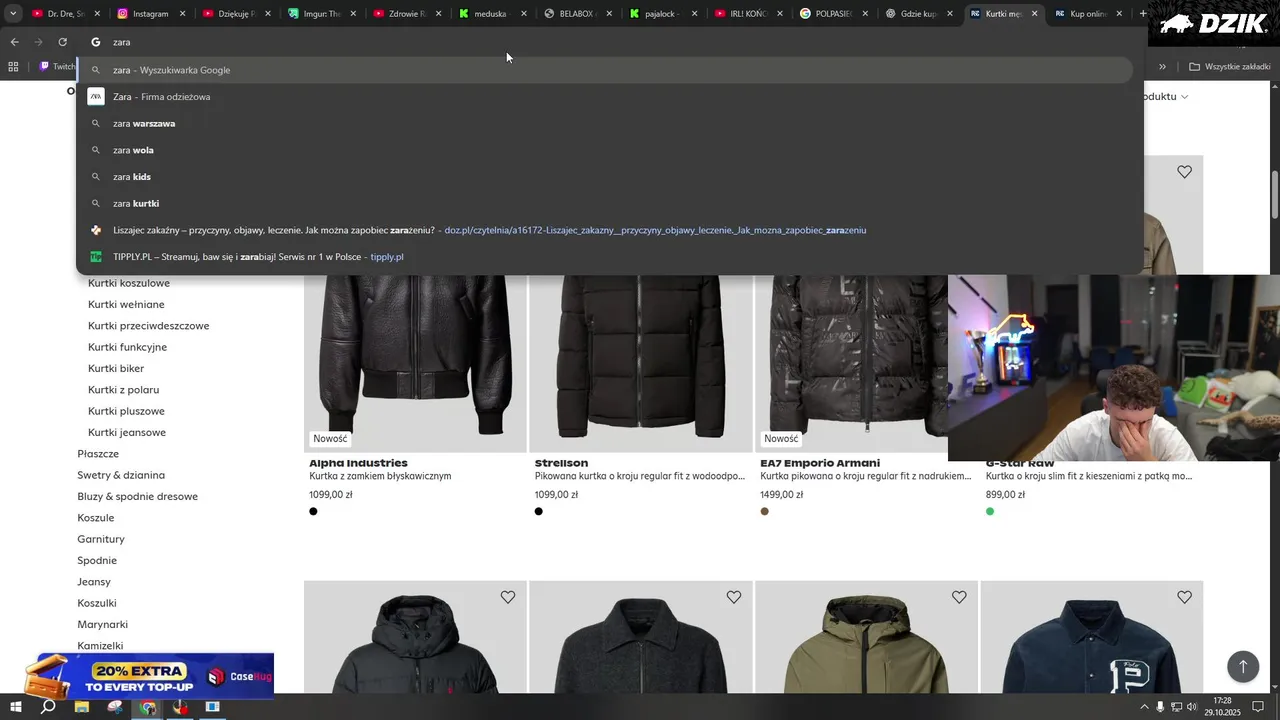
Task: Open the TIPPLY.PL suggestion
Action: click(606, 257)
